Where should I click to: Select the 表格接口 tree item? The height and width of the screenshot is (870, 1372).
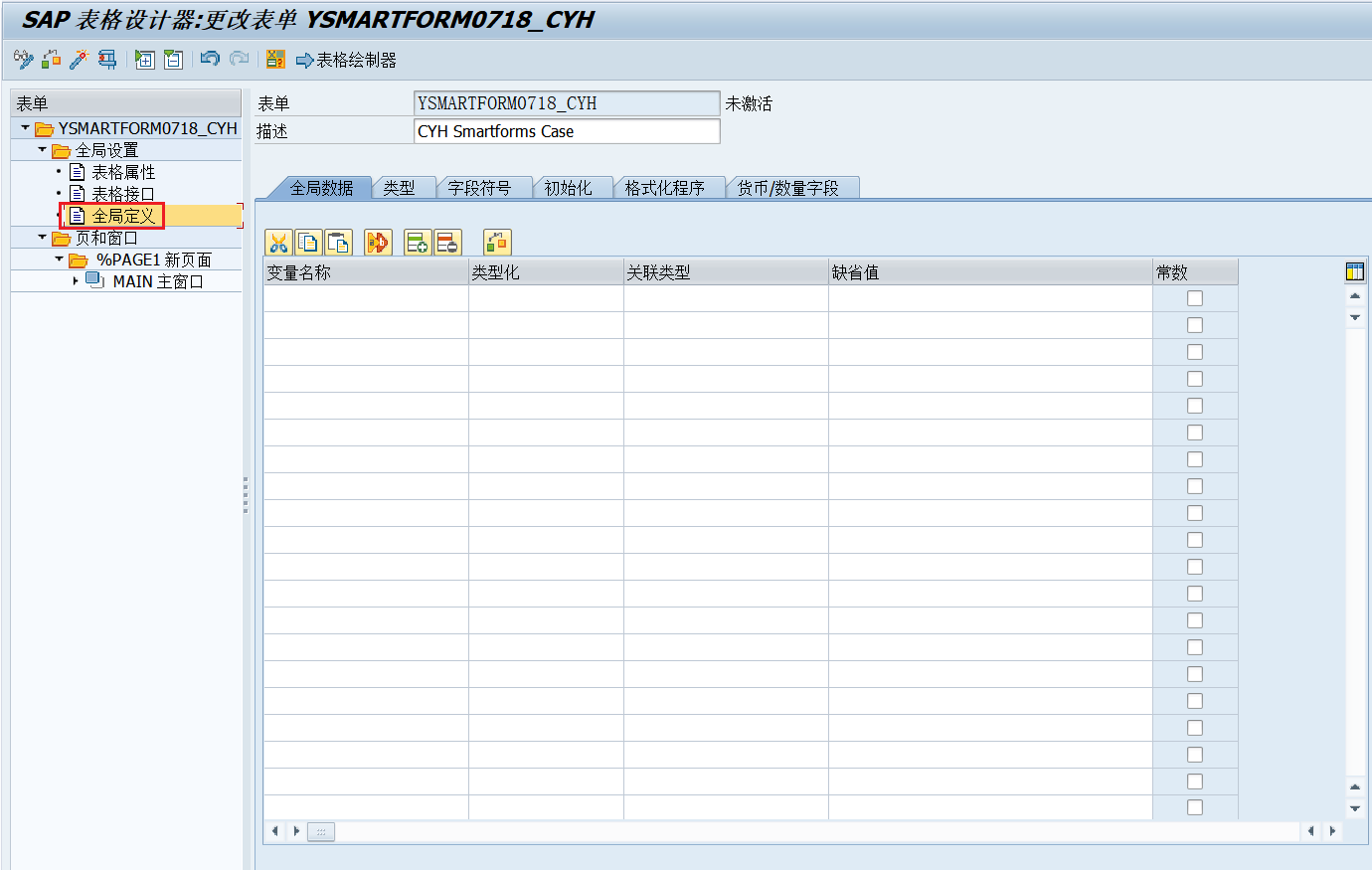tap(123, 194)
